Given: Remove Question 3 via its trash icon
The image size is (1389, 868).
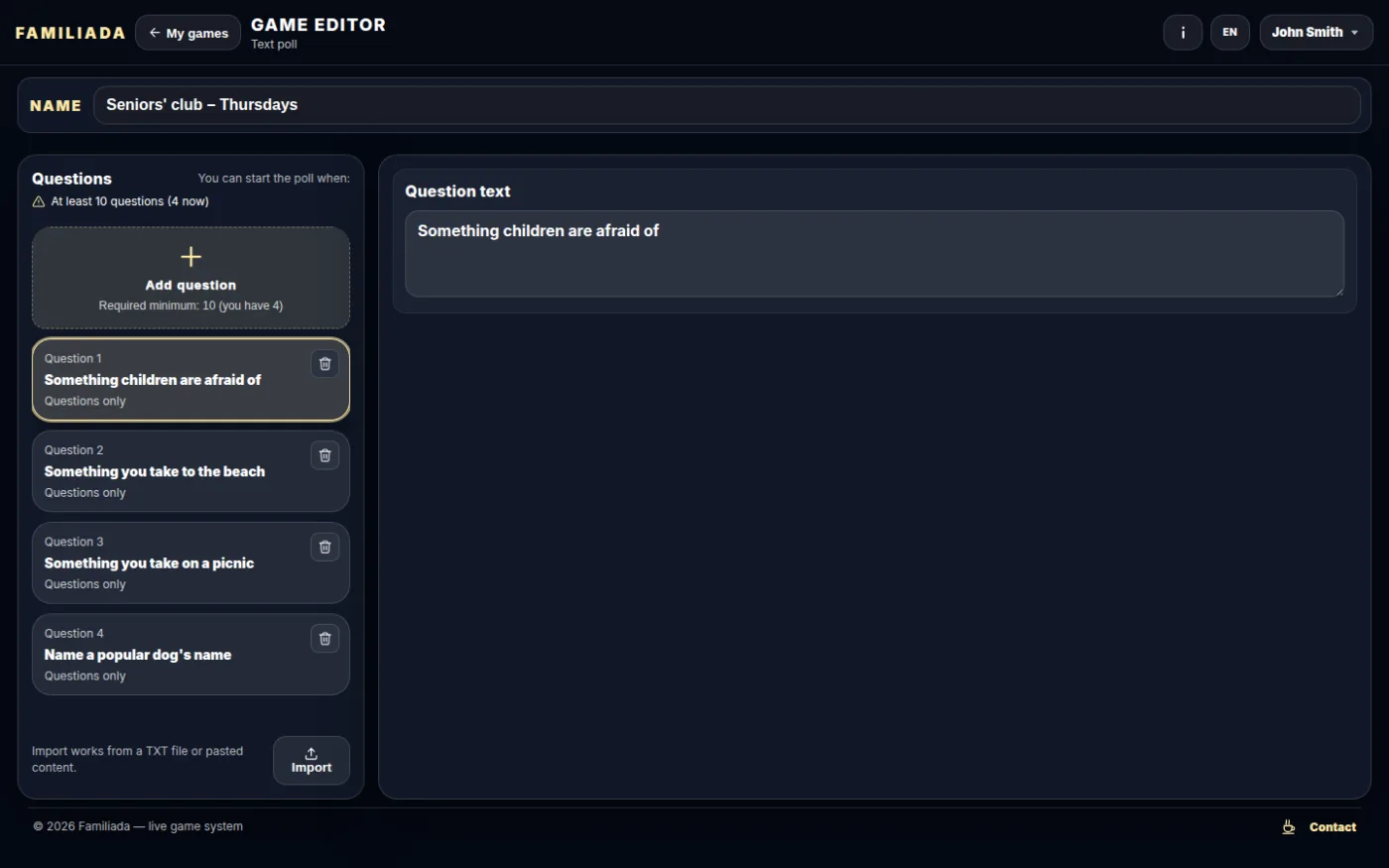Looking at the screenshot, I should click(324, 547).
